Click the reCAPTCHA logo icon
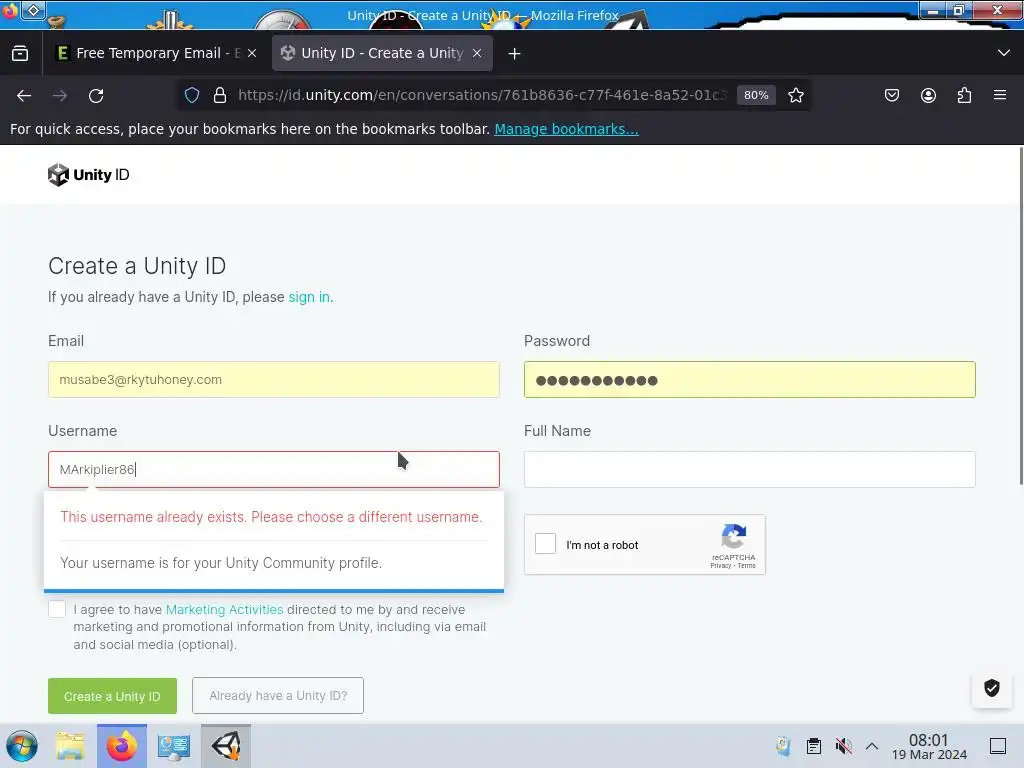Screen dimensions: 1024x768 click(733, 536)
